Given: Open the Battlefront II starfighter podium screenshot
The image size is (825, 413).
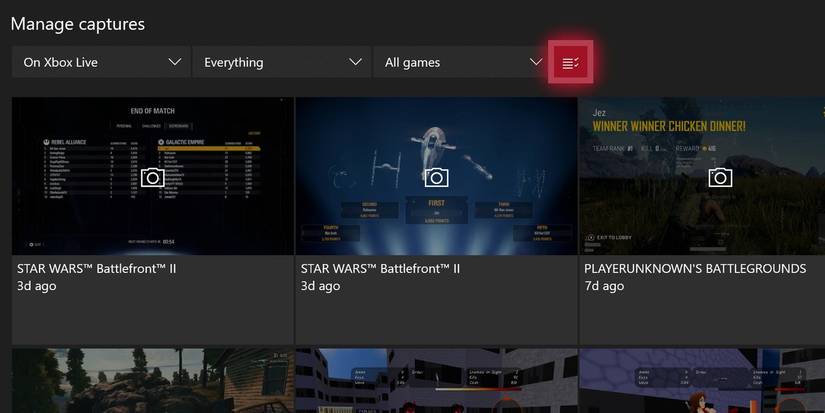Looking at the screenshot, I should tap(436, 176).
